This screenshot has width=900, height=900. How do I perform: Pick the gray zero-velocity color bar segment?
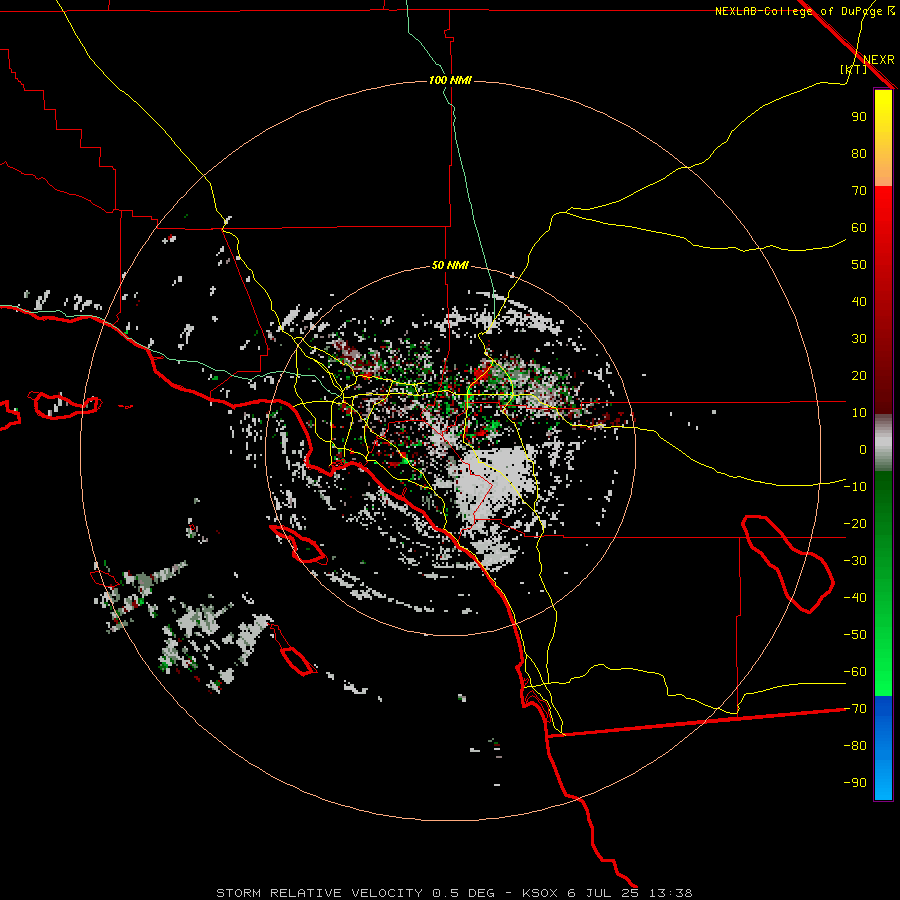point(883,443)
